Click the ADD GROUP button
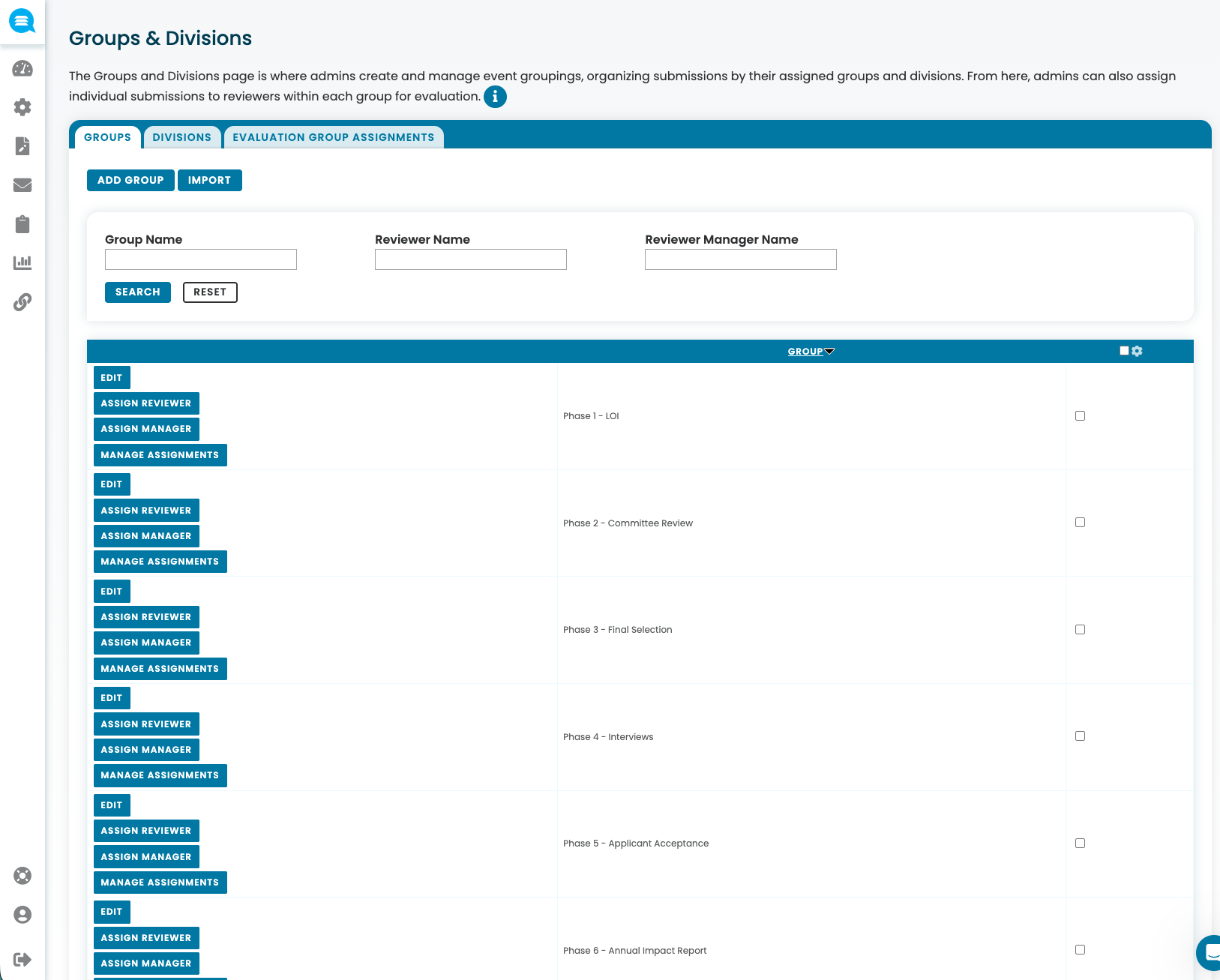 coord(130,180)
